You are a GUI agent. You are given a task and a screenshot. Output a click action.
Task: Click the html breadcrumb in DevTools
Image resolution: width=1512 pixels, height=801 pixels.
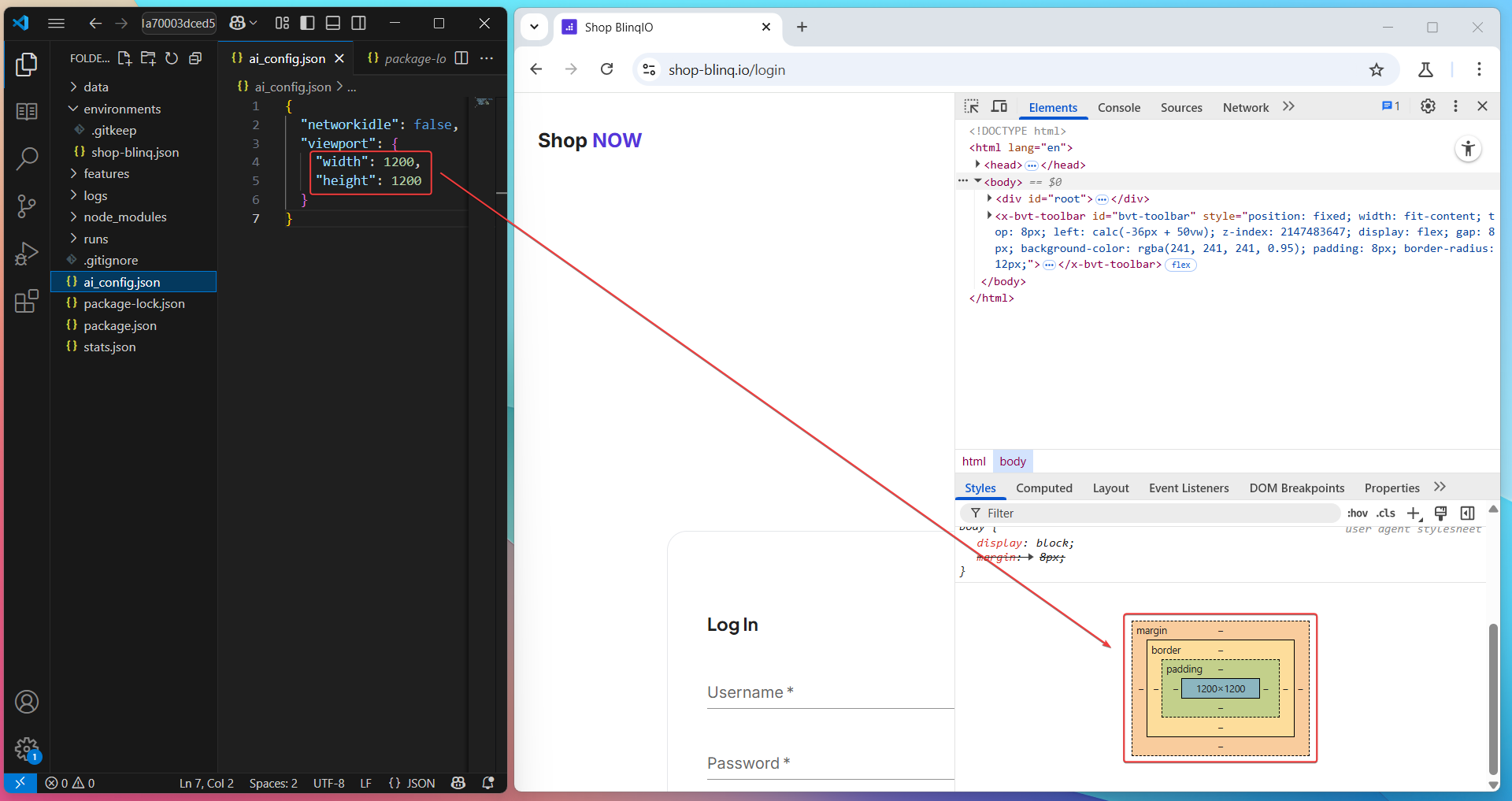click(973, 462)
